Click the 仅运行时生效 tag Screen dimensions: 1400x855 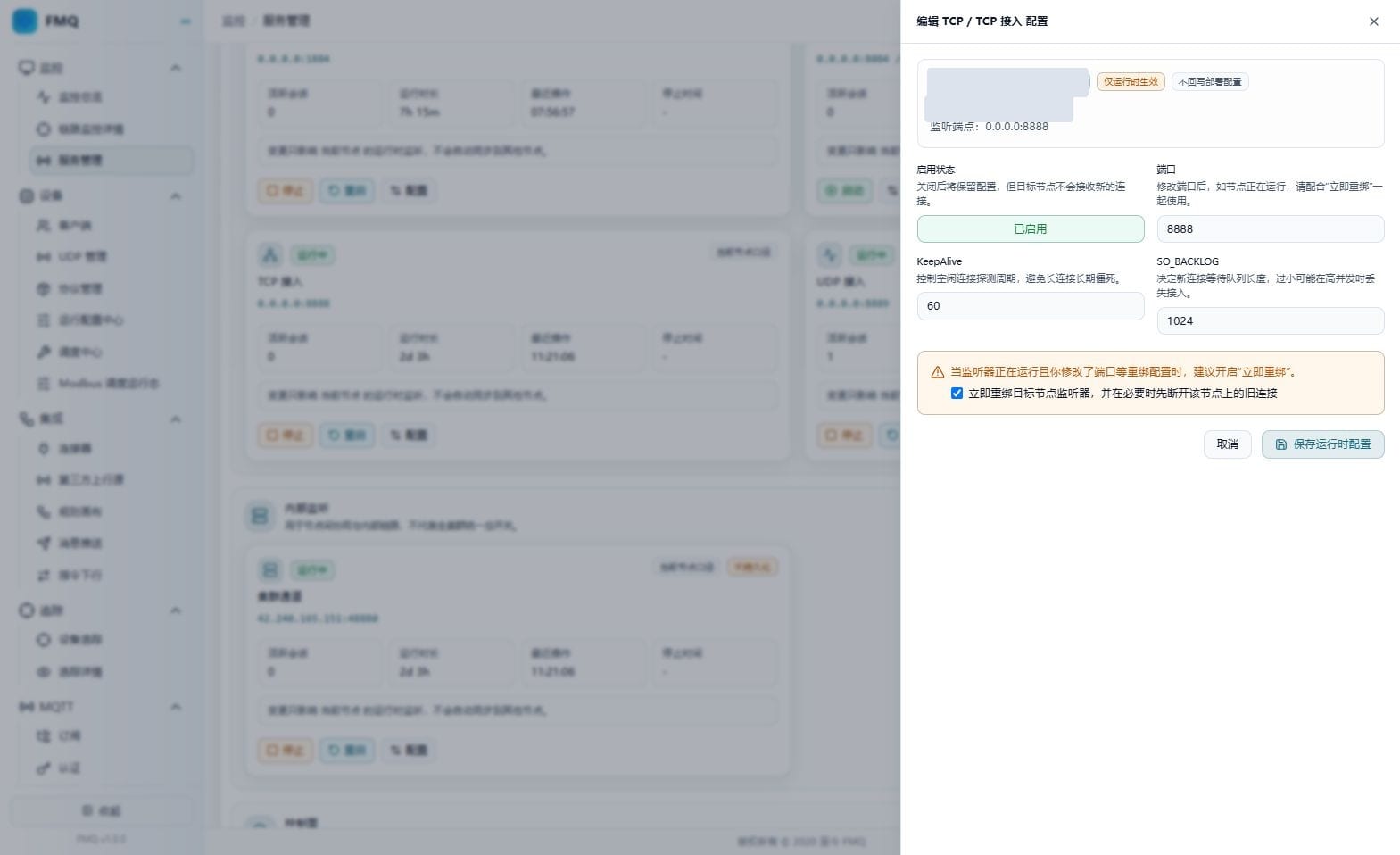[x=1131, y=81]
